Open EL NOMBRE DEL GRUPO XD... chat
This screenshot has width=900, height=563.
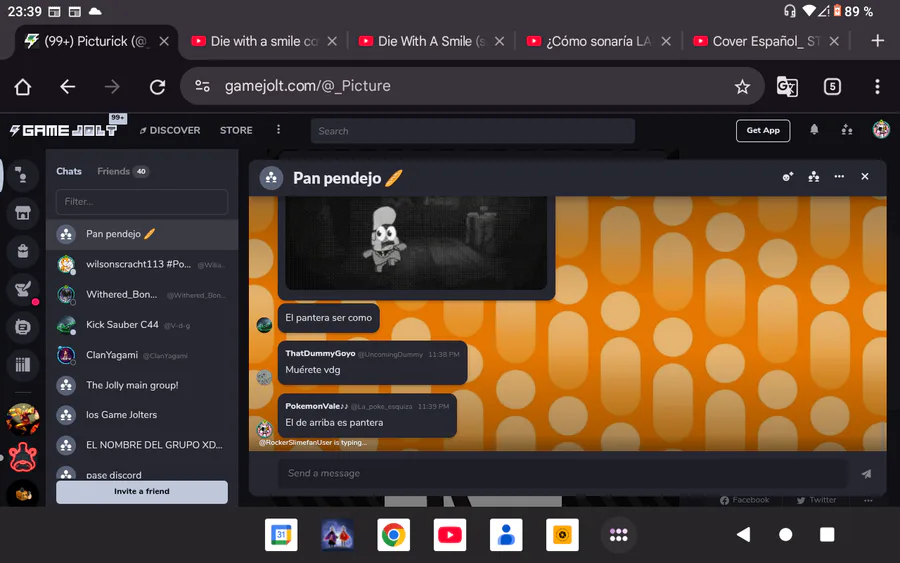tap(142, 445)
